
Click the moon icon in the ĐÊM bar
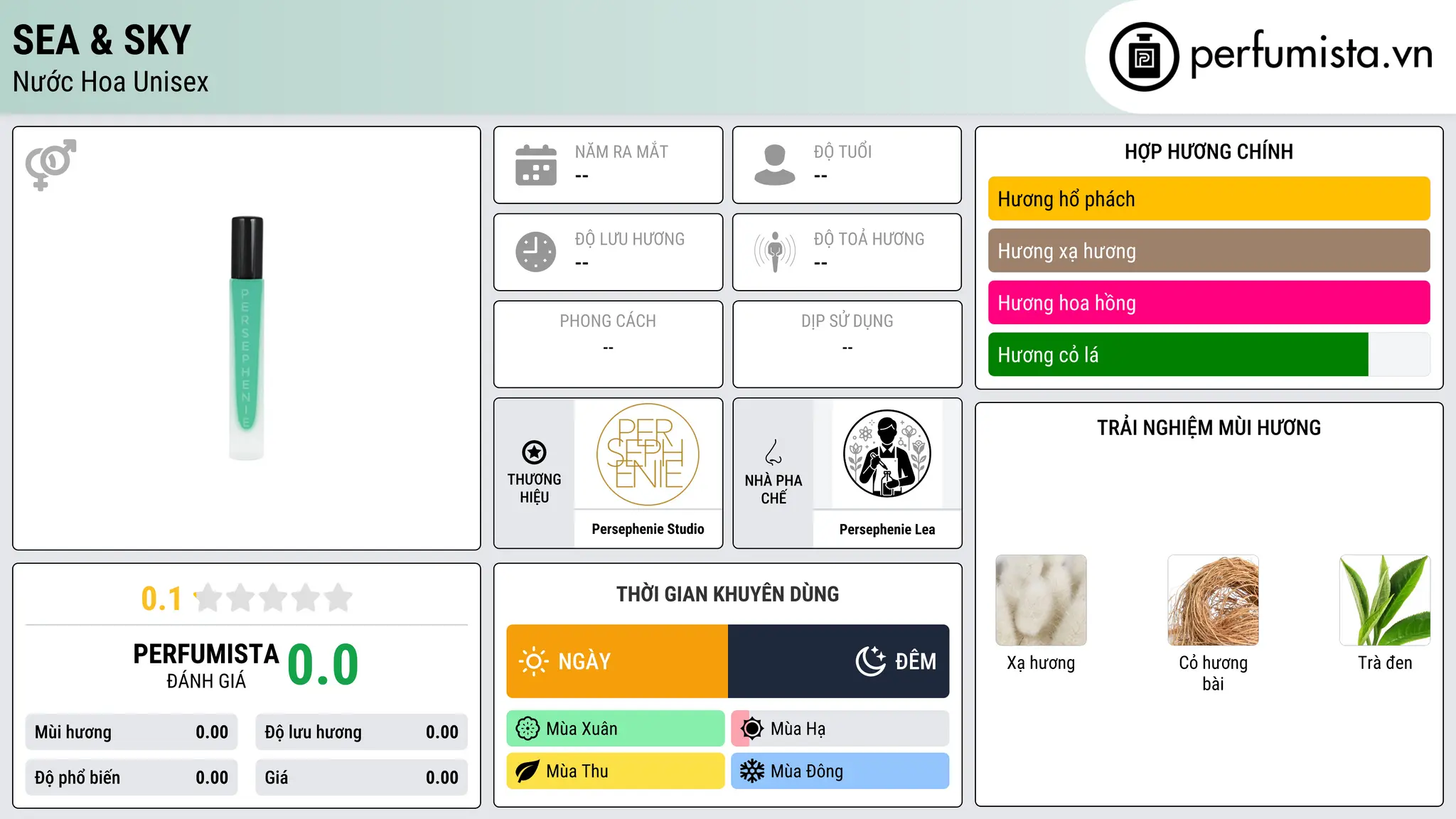[870, 661]
